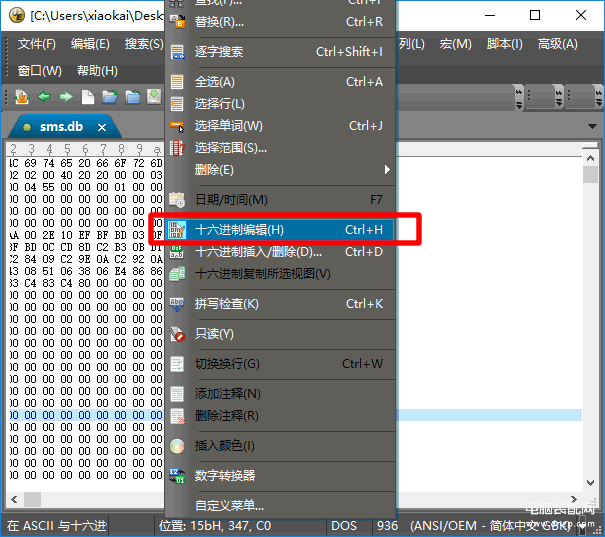Click the incremental search (逐字搜索) icon
The height and width of the screenshot is (537, 605).
(x=177, y=52)
